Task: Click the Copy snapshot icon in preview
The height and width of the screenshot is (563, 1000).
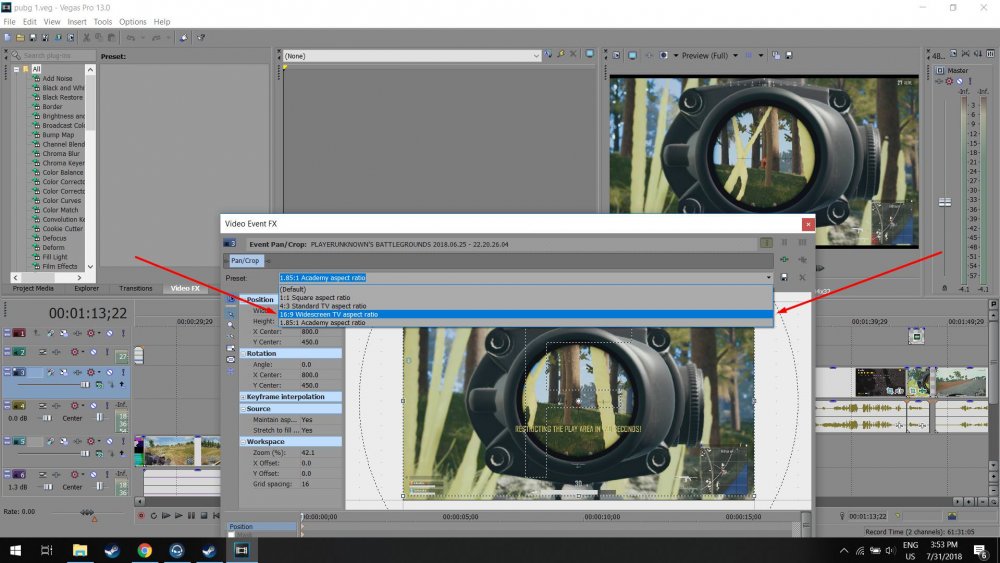Action: [776, 55]
